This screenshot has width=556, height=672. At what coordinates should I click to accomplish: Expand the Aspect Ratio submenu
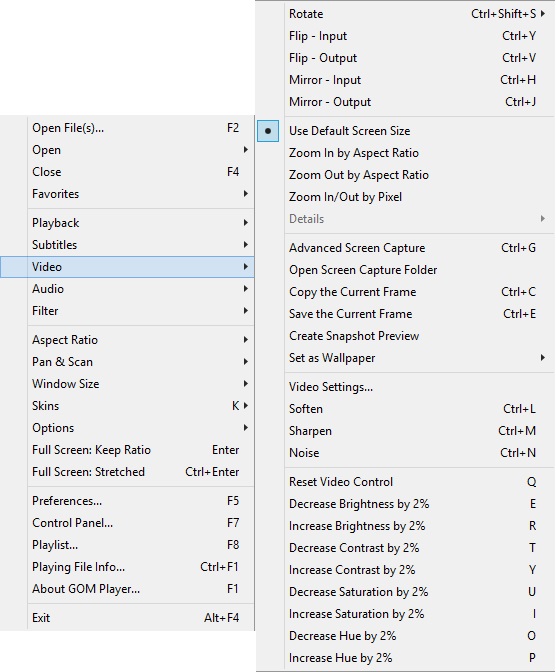click(127, 340)
